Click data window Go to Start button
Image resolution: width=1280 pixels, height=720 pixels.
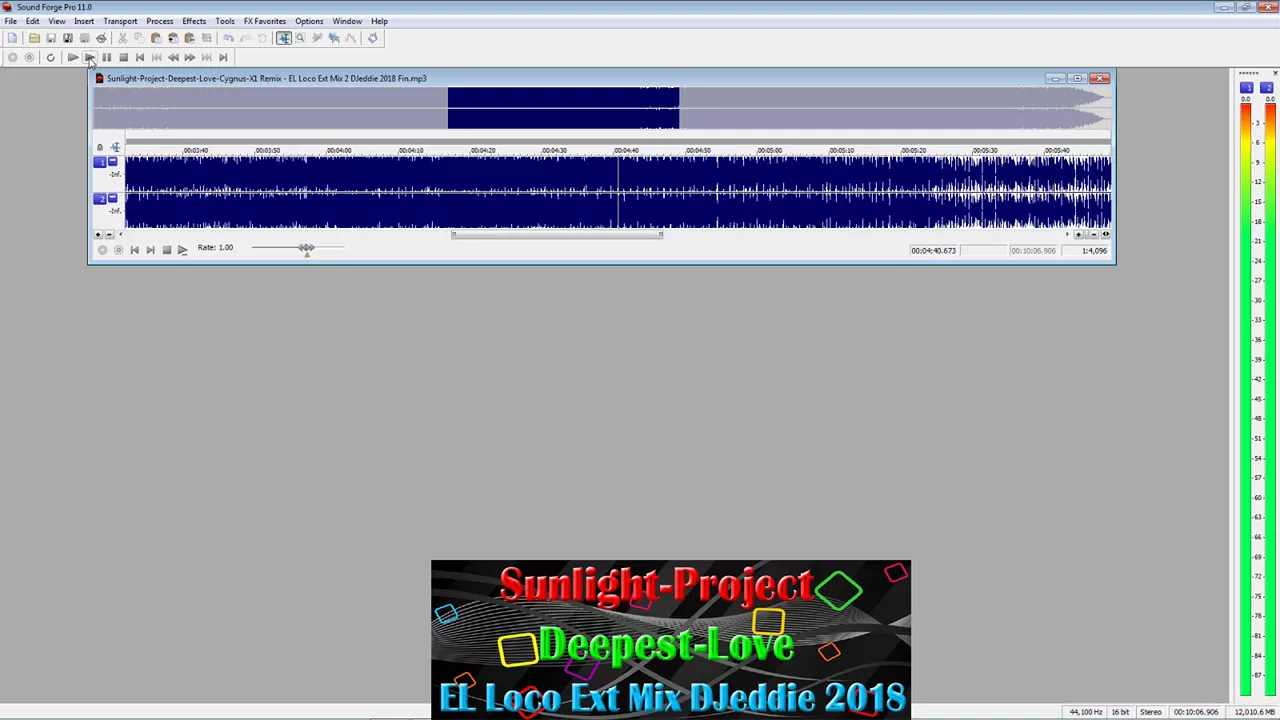(134, 250)
